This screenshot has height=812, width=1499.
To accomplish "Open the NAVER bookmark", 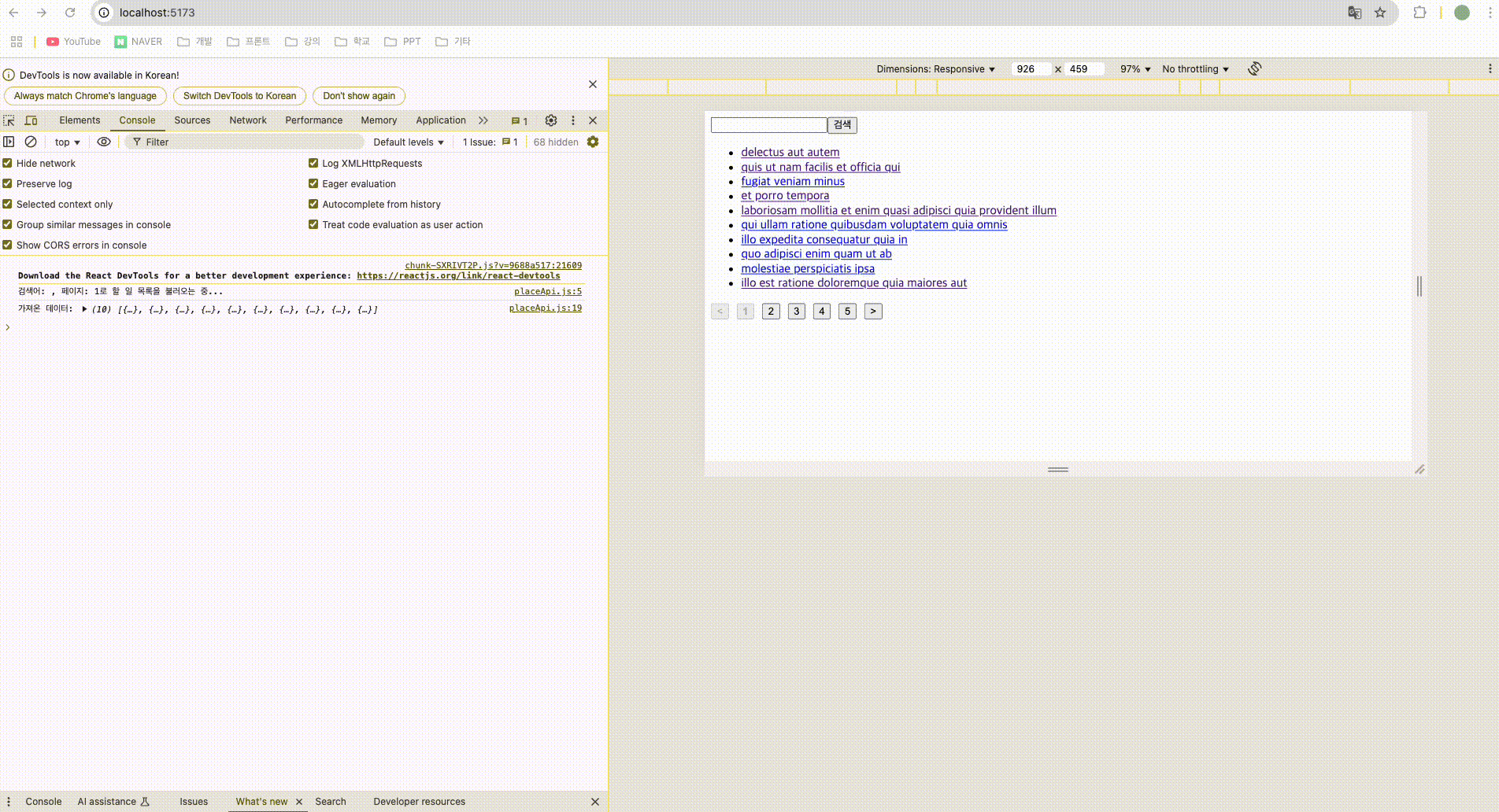I will click(x=139, y=42).
